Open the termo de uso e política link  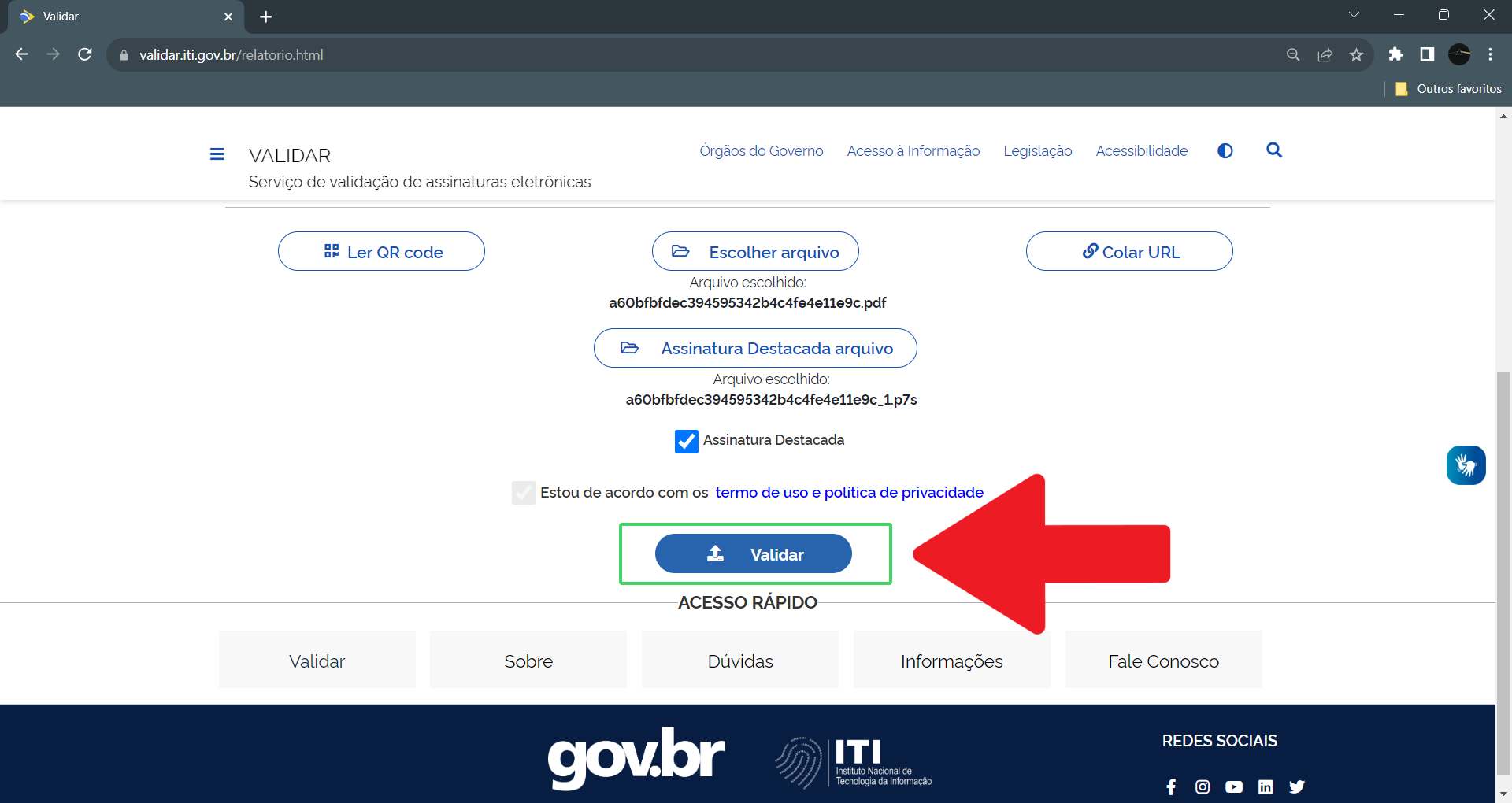[x=849, y=492]
